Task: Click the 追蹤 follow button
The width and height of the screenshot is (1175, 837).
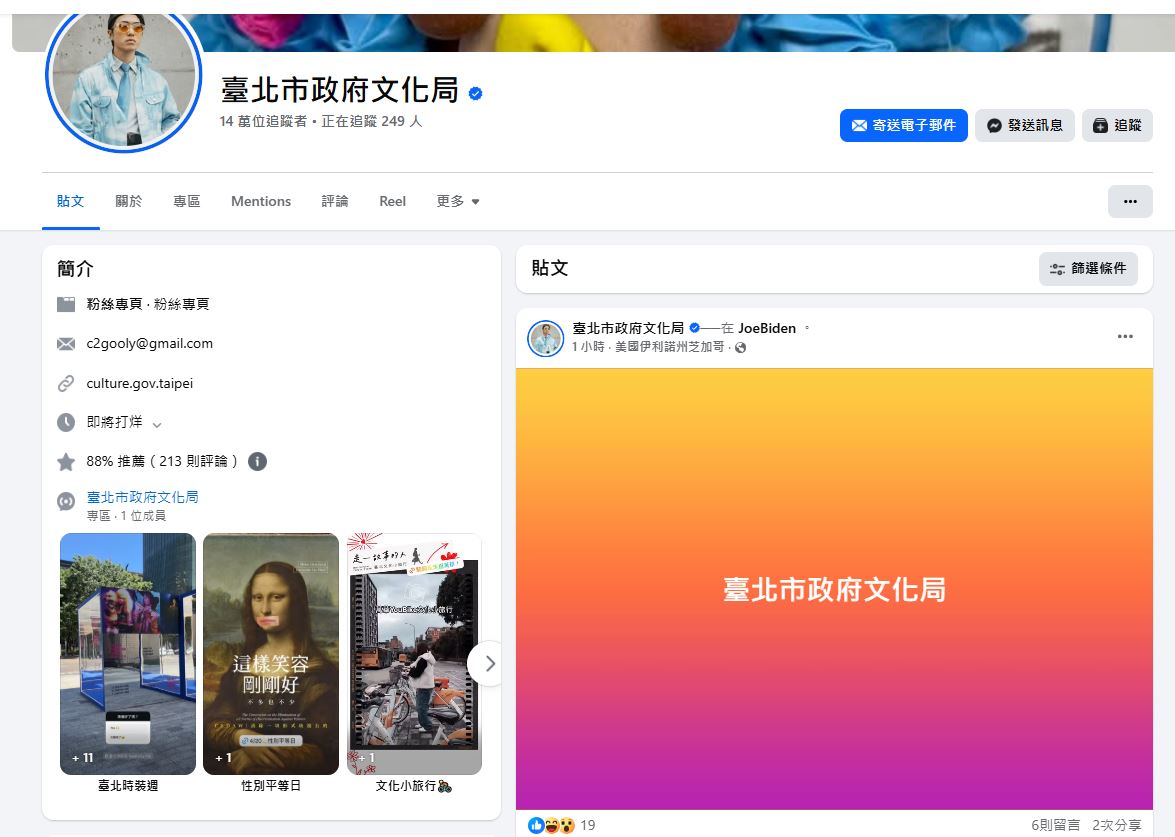Action: click(1117, 125)
